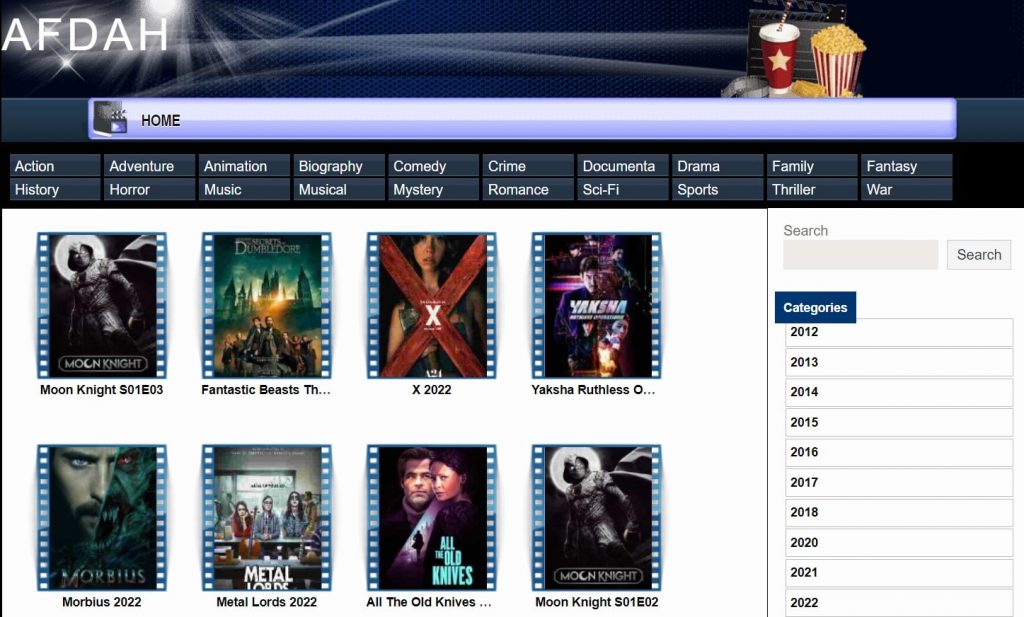This screenshot has height=617, width=1024.
Task: Open the Yaksha Ruthless Operations poster
Action: tap(596, 306)
